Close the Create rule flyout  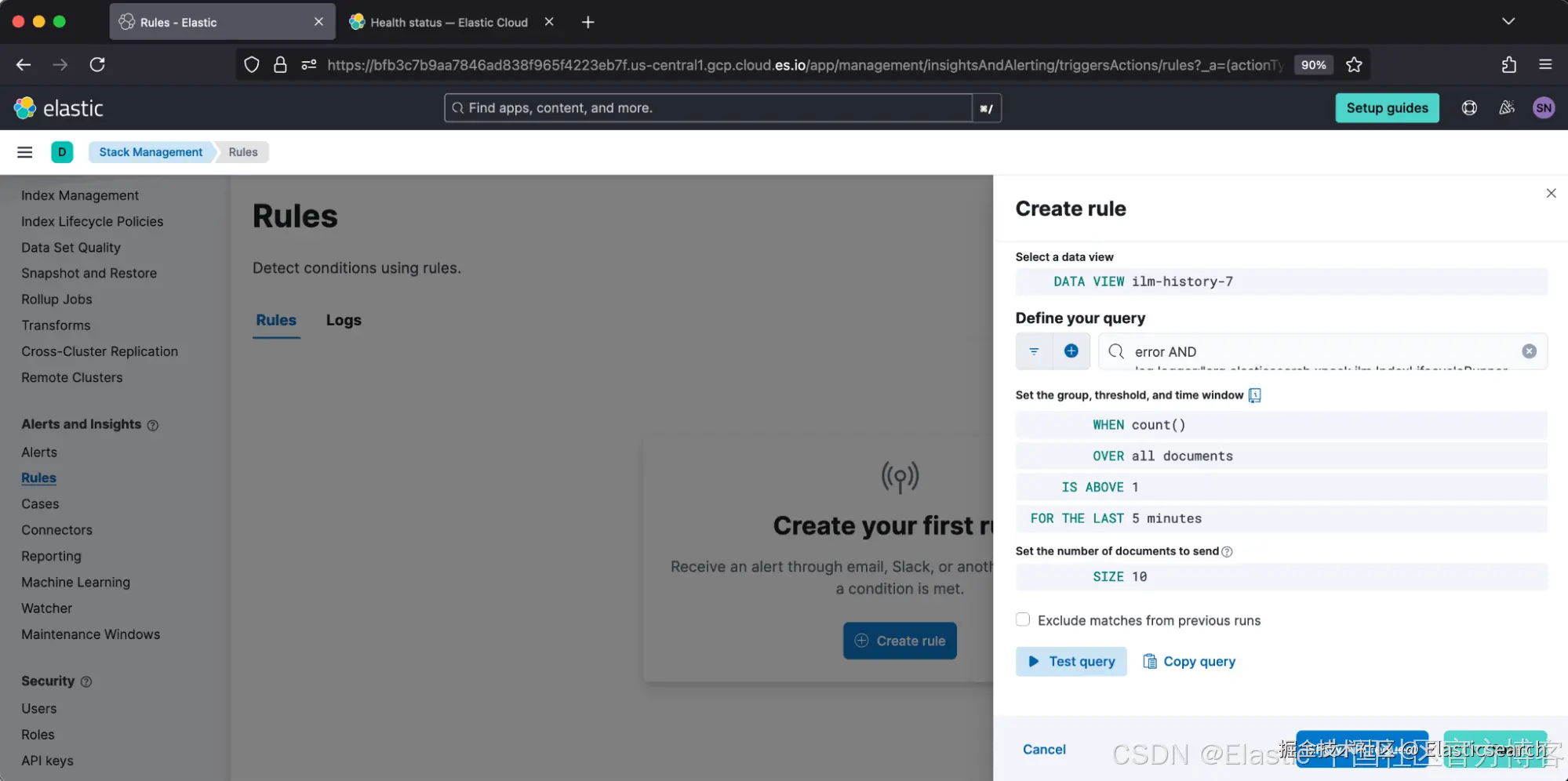[1551, 193]
